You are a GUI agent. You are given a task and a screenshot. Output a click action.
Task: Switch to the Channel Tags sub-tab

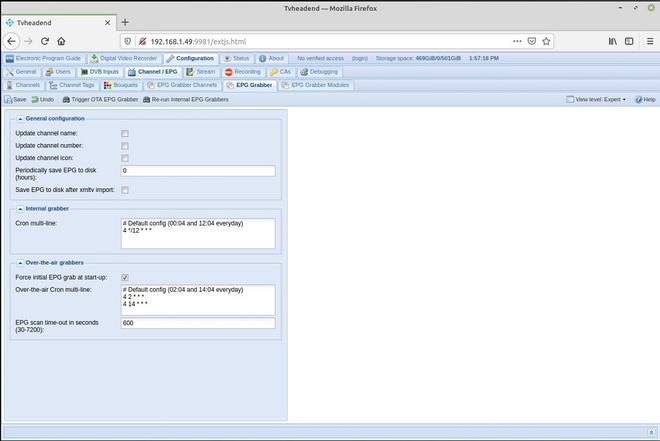point(72,85)
